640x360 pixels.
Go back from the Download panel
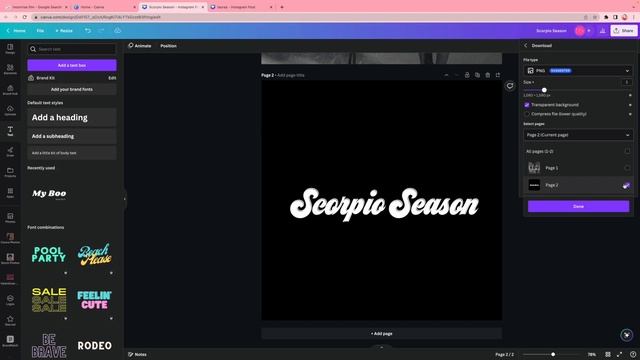pos(526,46)
